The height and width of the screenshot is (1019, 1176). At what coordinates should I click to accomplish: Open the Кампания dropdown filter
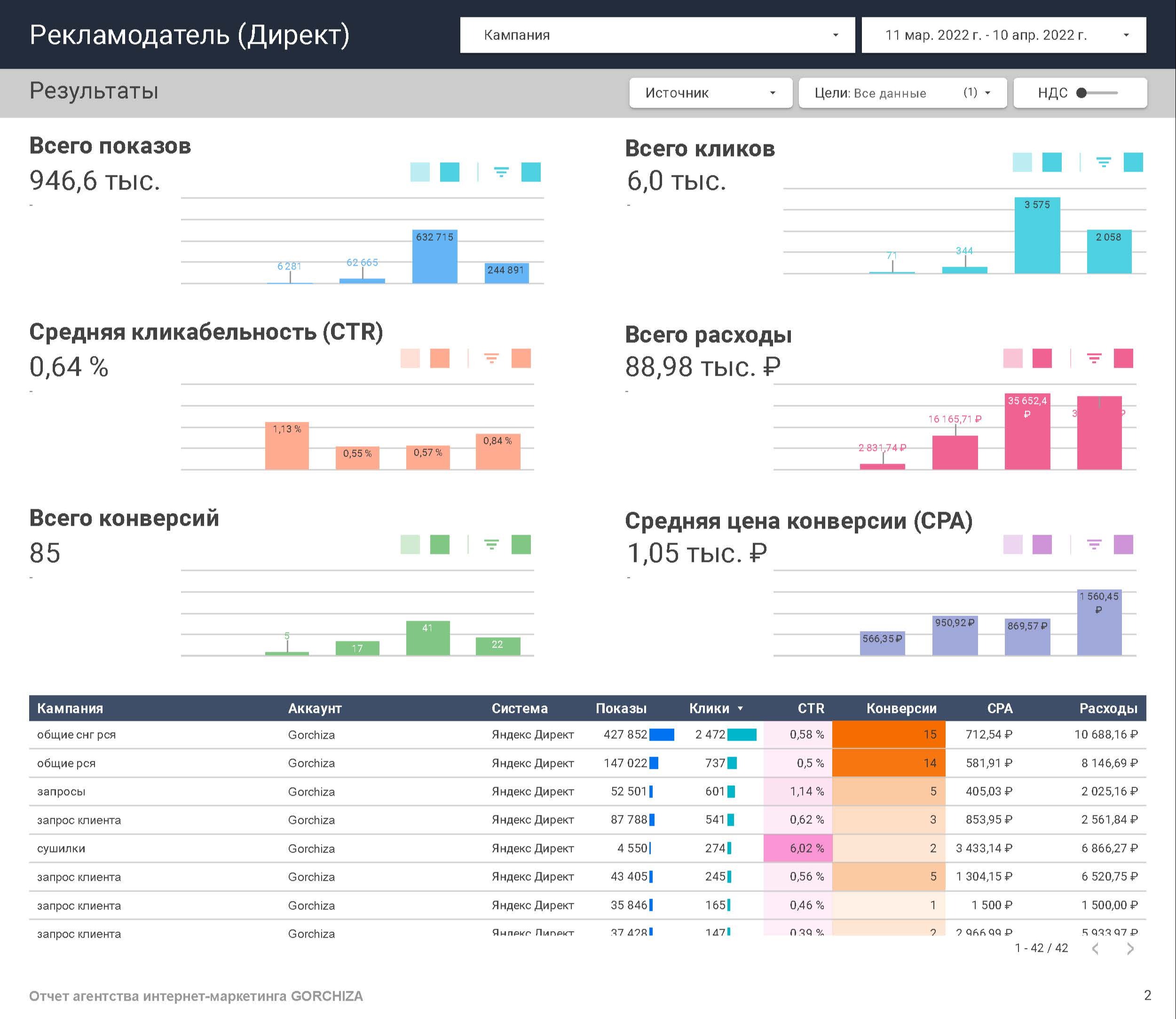point(657,35)
